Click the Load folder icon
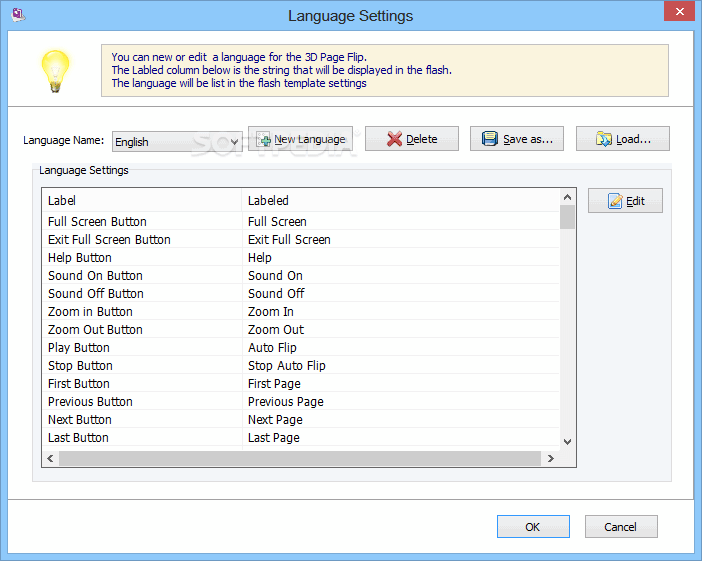Viewport: 702px width, 561px height. coord(604,139)
